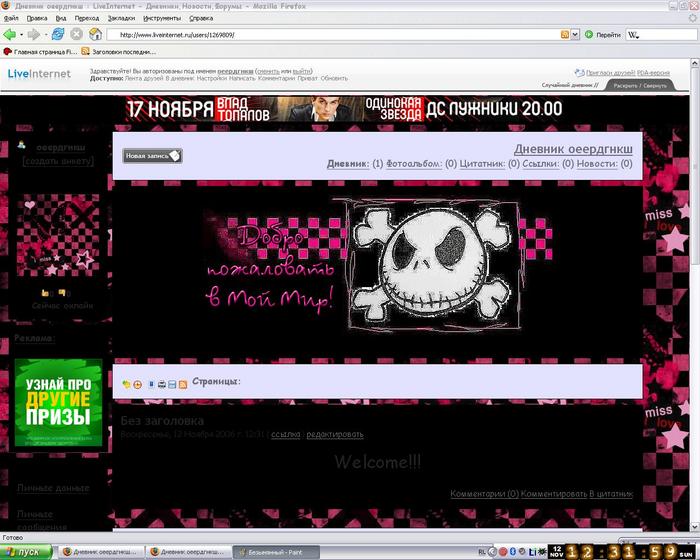Click the Stop loading icon

[x=77, y=34]
